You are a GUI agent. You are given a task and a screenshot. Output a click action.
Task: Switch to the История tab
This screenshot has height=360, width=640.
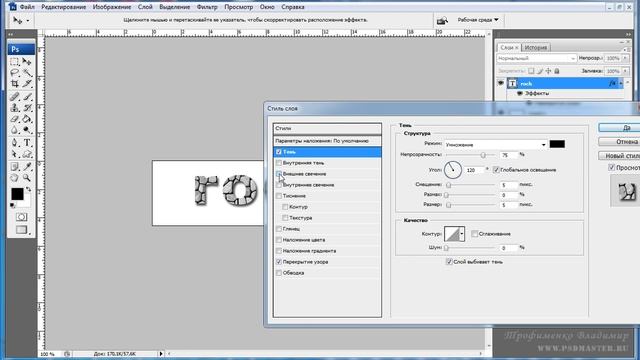(x=536, y=47)
